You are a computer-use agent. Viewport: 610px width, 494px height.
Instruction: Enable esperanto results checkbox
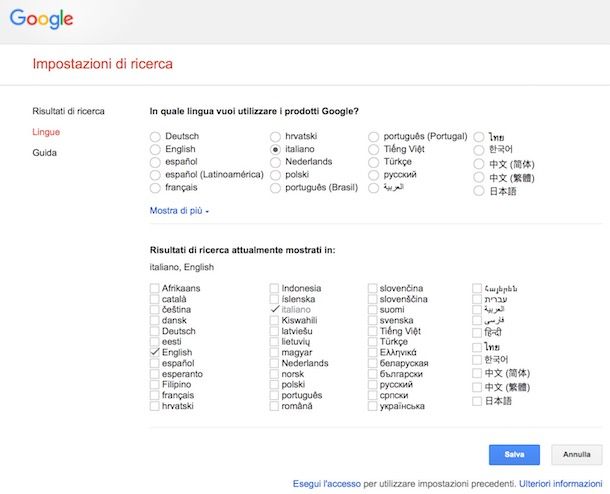154,374
